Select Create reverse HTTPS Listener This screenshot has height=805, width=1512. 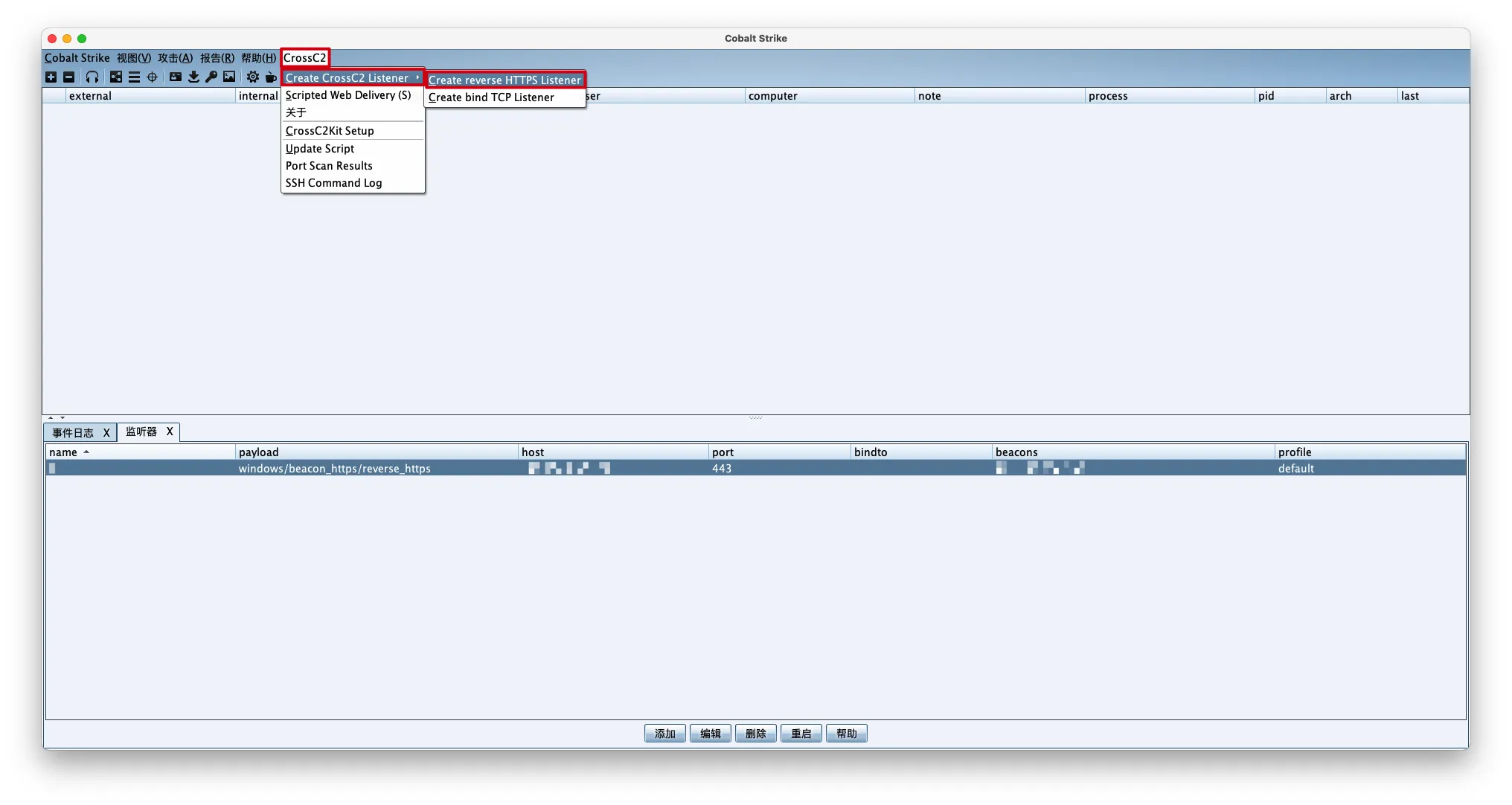coord(504,80)
